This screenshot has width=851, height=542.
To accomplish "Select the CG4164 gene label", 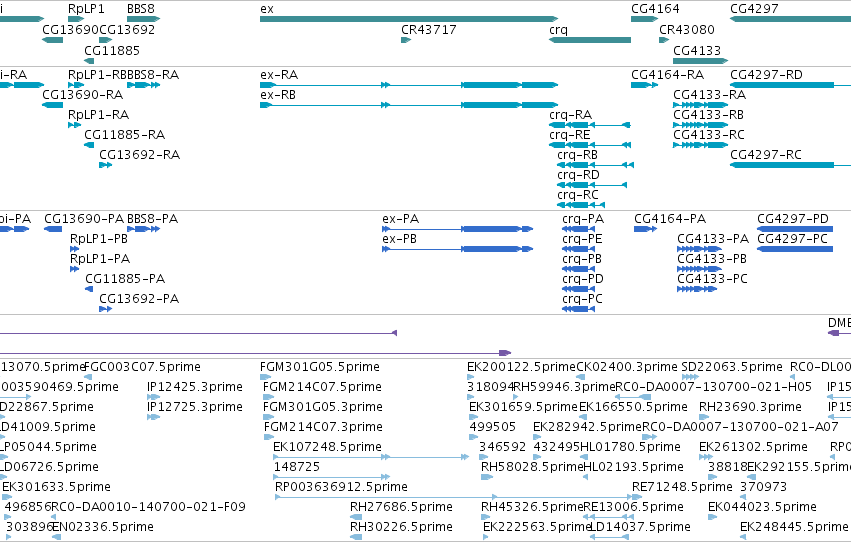I will [655, 9].
